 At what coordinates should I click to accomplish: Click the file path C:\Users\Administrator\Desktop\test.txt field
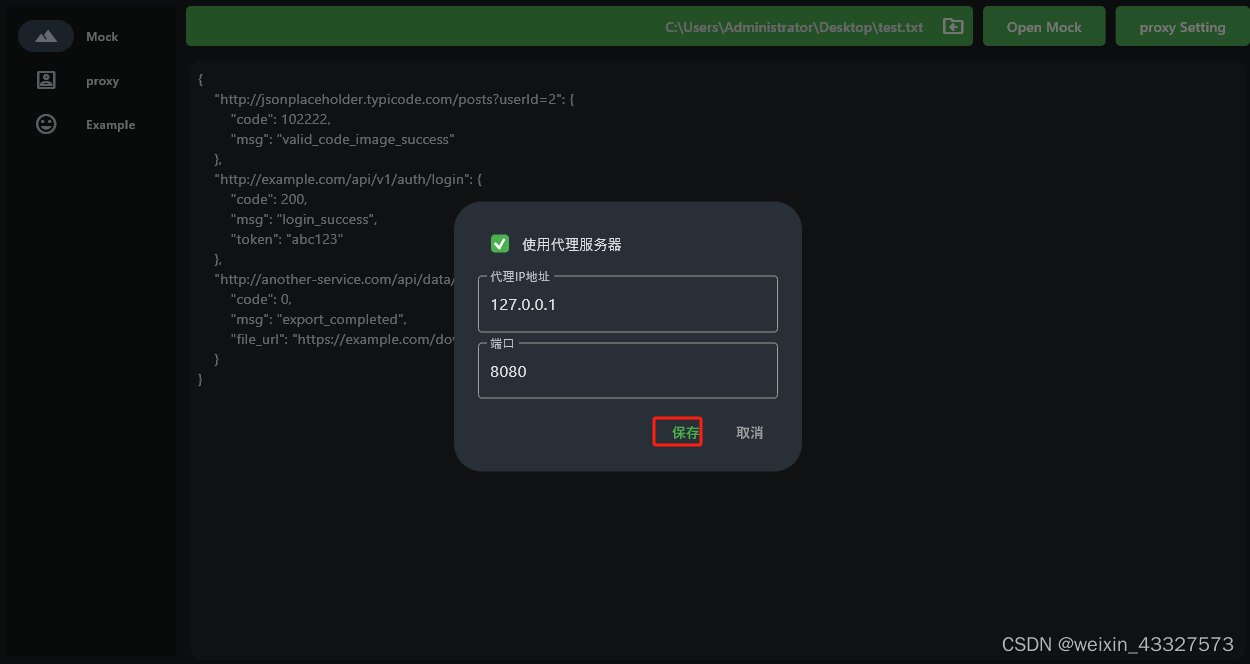579,27
